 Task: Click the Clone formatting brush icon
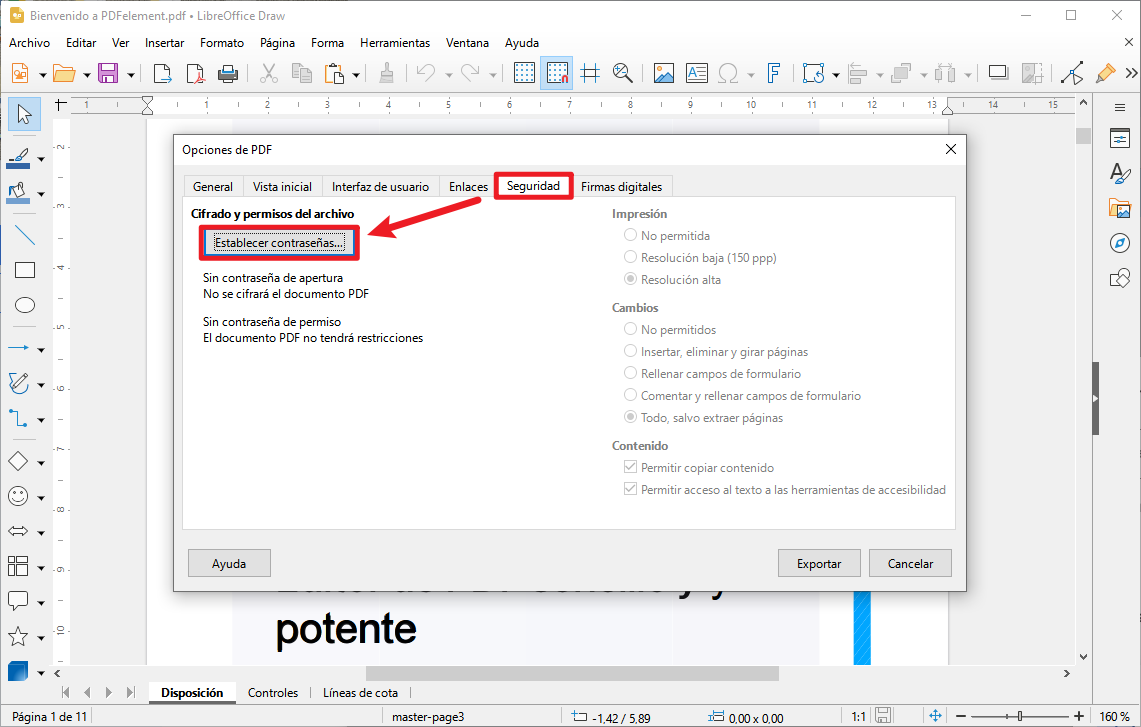[x=386, y=73]
